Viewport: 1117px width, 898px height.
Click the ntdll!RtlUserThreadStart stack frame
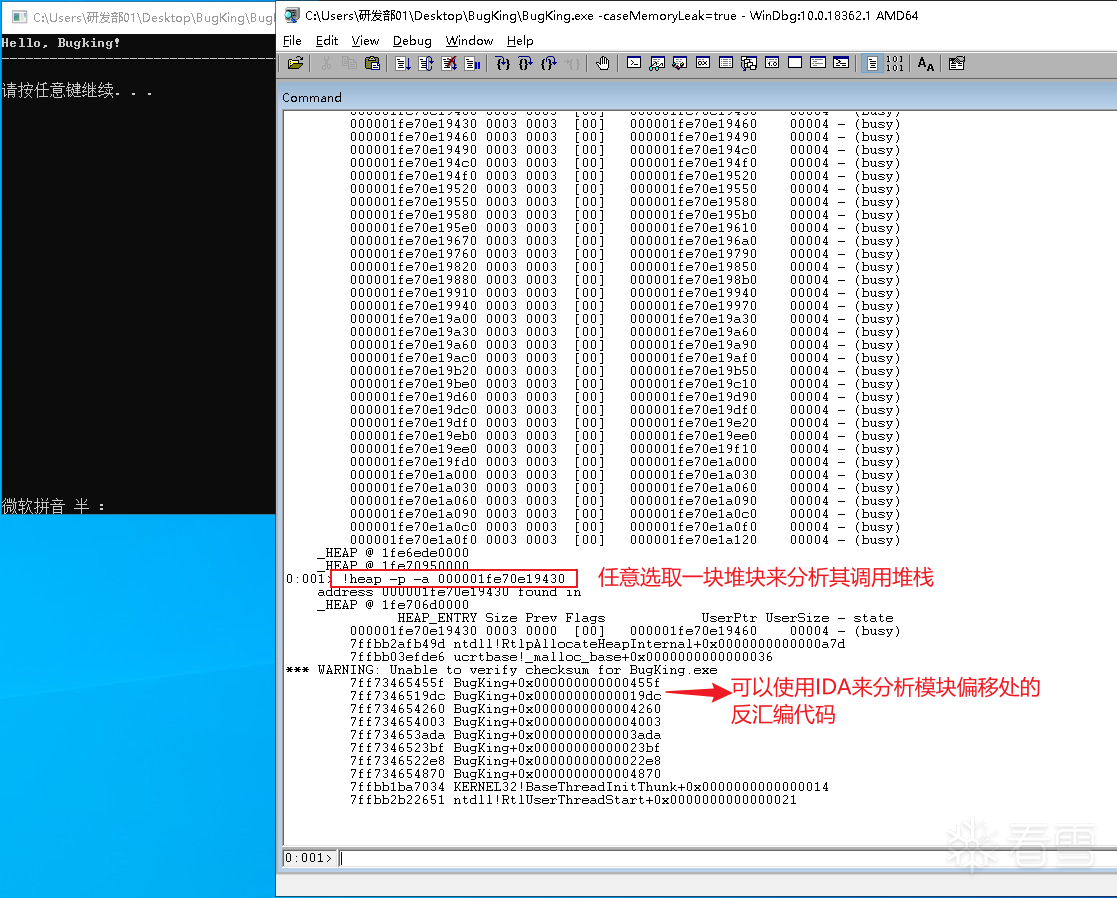point(573,800)
